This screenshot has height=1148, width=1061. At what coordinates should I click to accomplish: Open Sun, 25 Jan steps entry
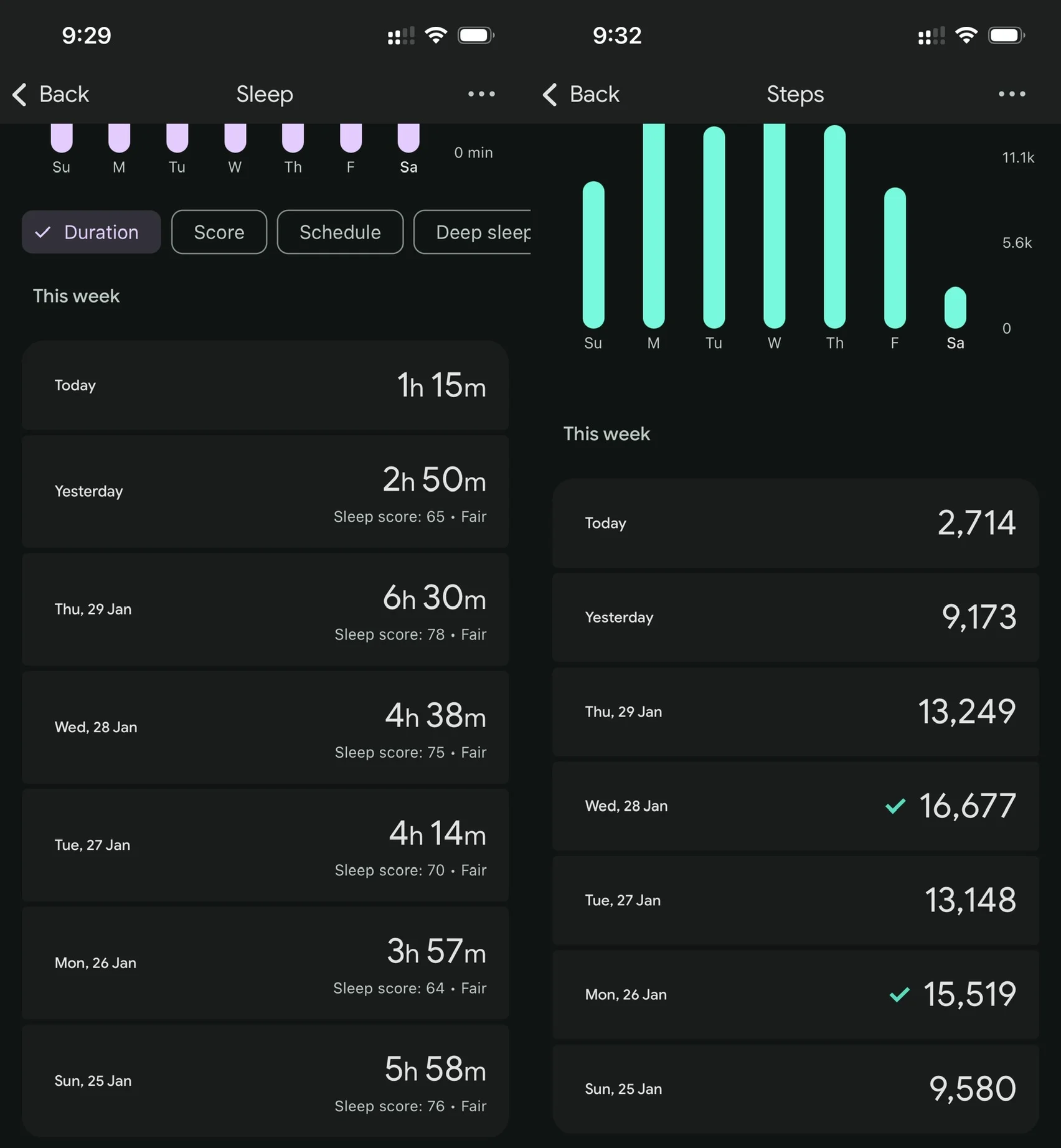click(796, 1089)
